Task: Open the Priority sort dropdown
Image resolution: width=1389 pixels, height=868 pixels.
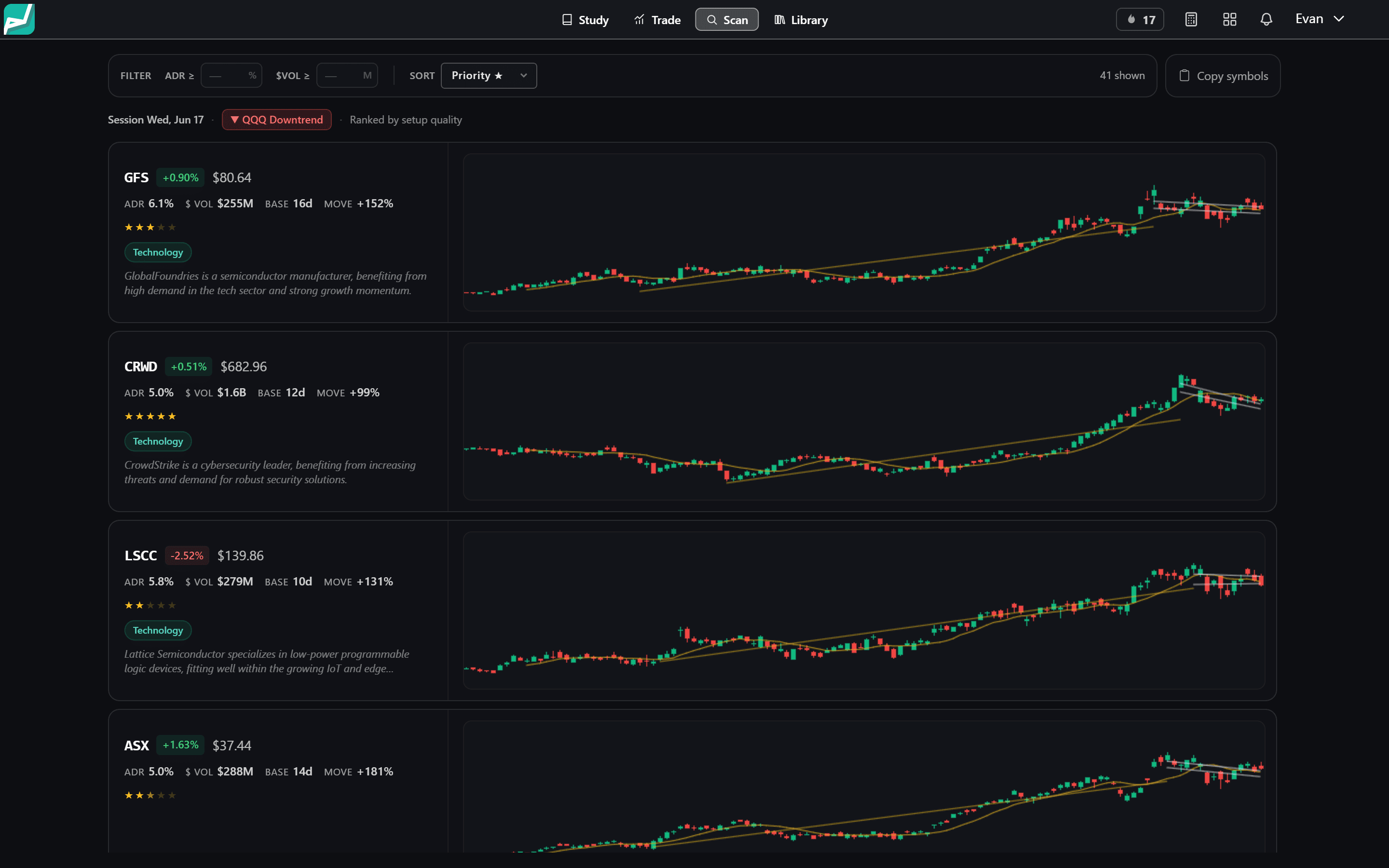Action: 489,75
